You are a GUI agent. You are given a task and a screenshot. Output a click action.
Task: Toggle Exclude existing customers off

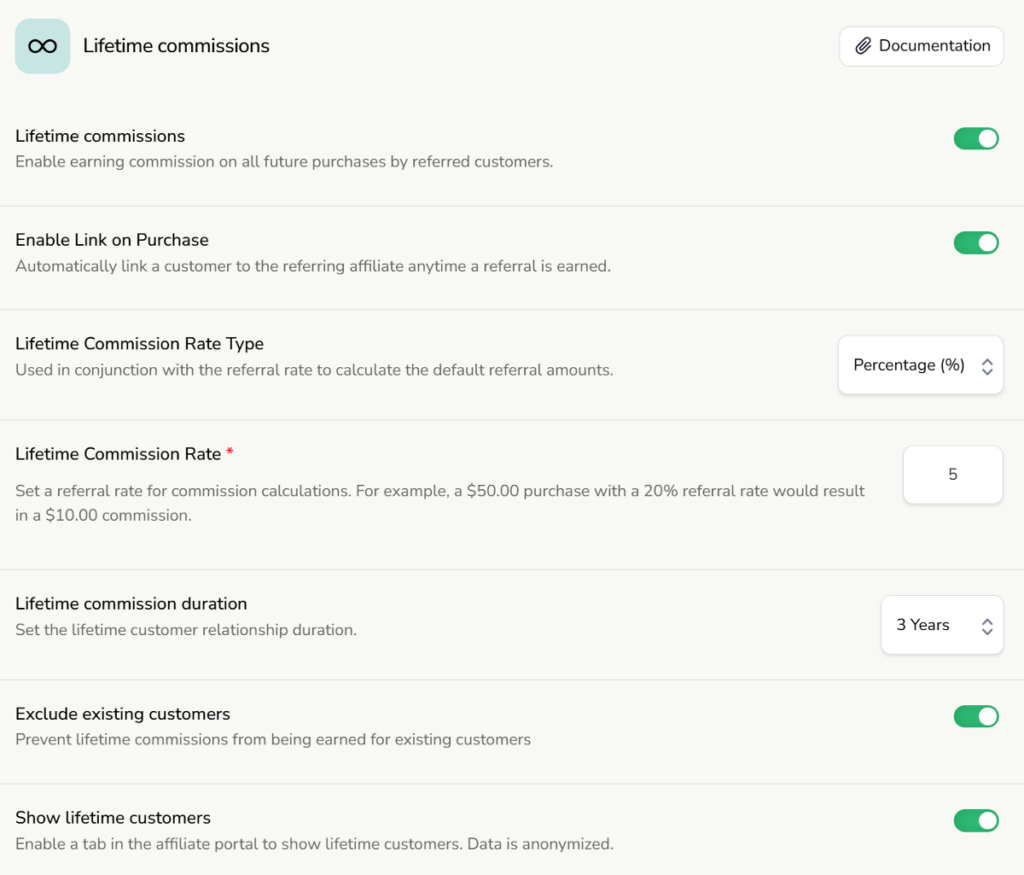[x=976, y=716]
